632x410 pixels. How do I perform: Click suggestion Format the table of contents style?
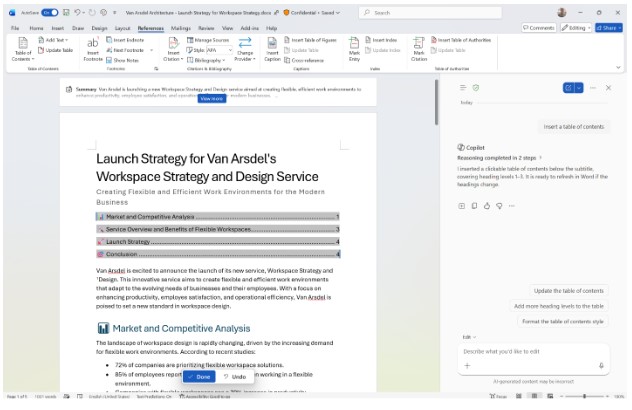[x=563, y=321]
